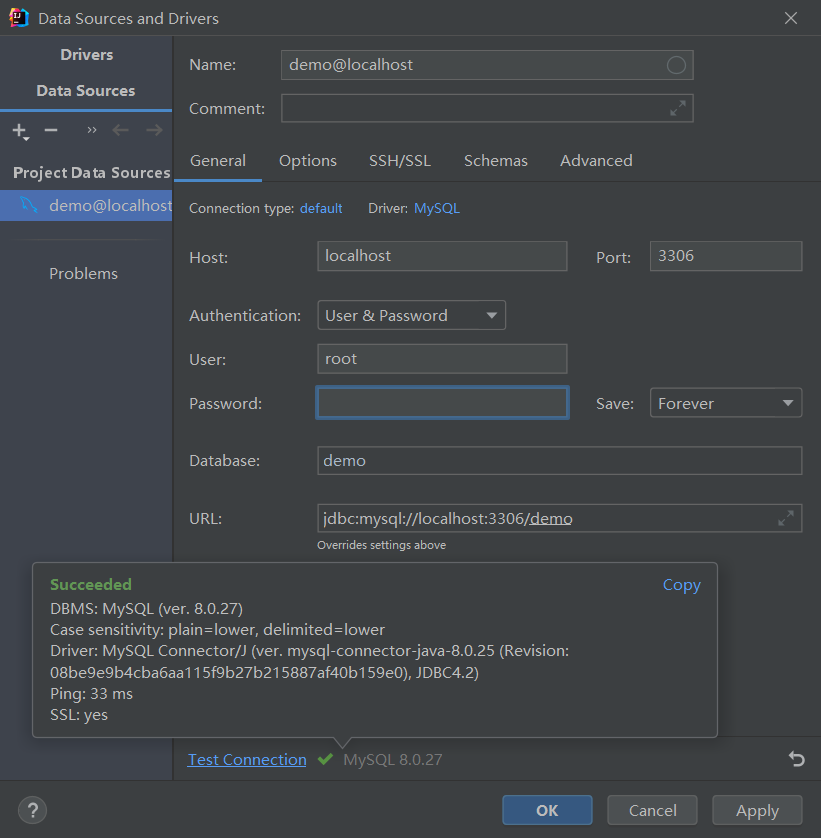Focus the Name input field
Screen dimensions: 821x838
click(487, 65)
